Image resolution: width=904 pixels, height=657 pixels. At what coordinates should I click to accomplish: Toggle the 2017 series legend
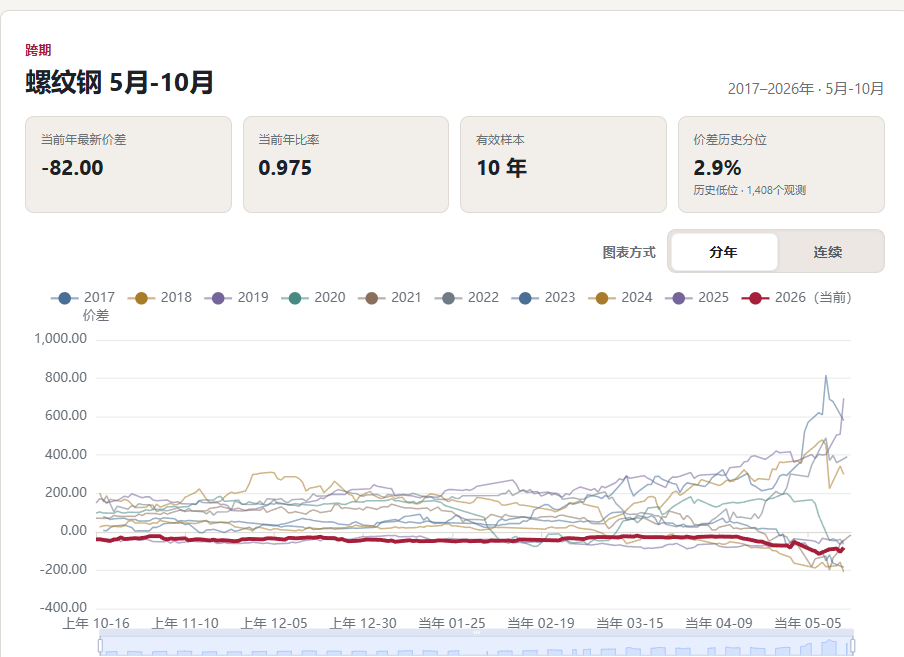[83, 297]
